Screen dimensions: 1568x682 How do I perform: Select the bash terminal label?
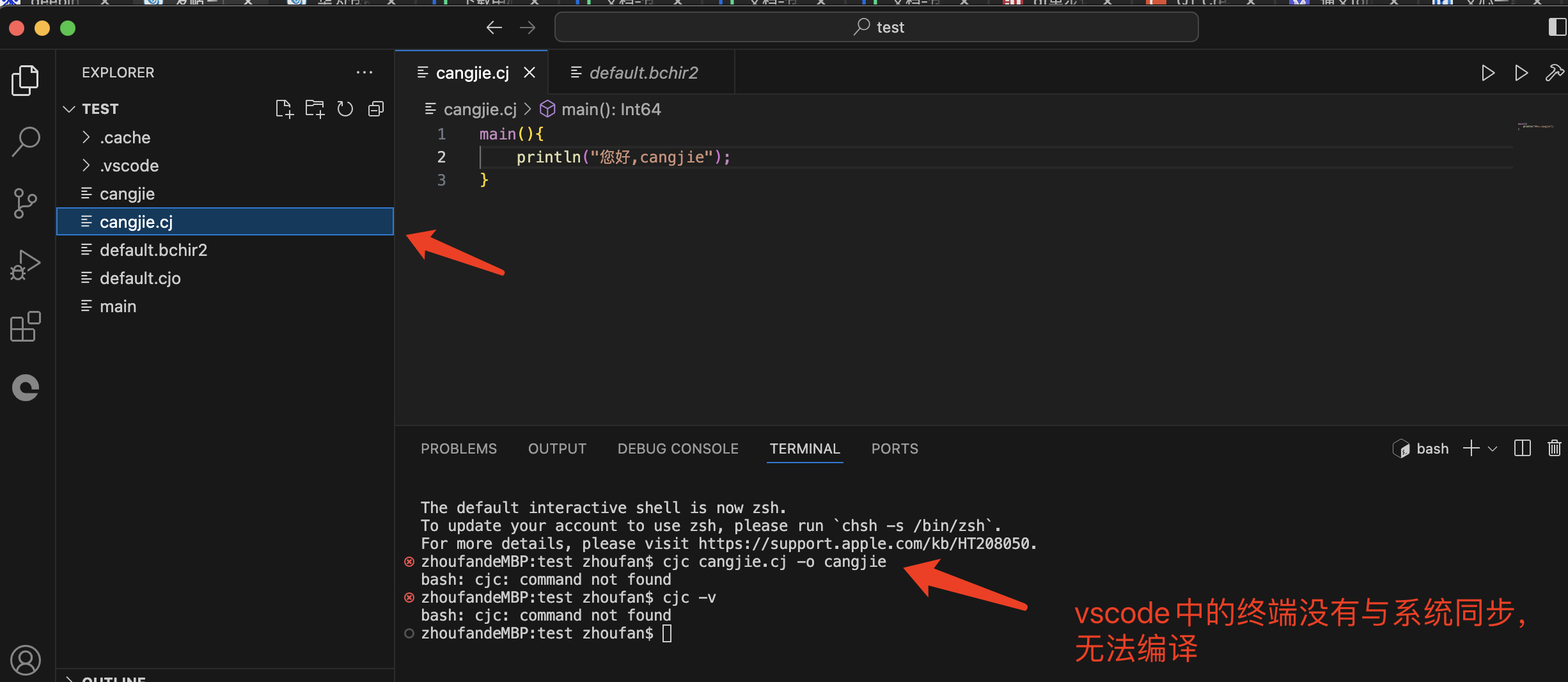click(x=1422, y=448)
